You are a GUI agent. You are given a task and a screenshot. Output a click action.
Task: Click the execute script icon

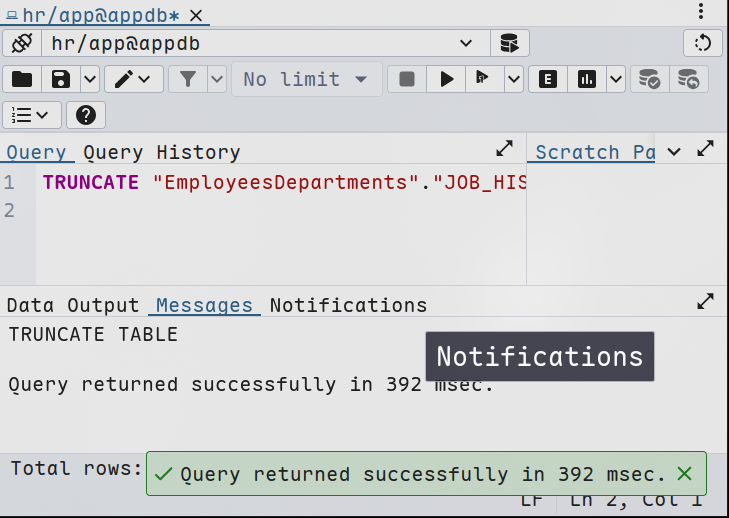pyautogui.click(x=483, y=79)
